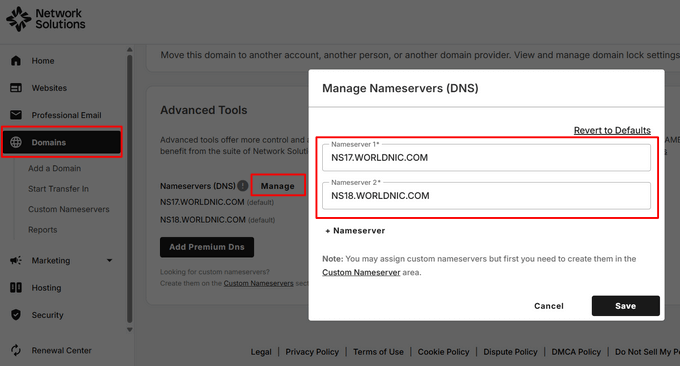Click NS17.WORLDNIC.COM default nameserver text

(202, 202)
